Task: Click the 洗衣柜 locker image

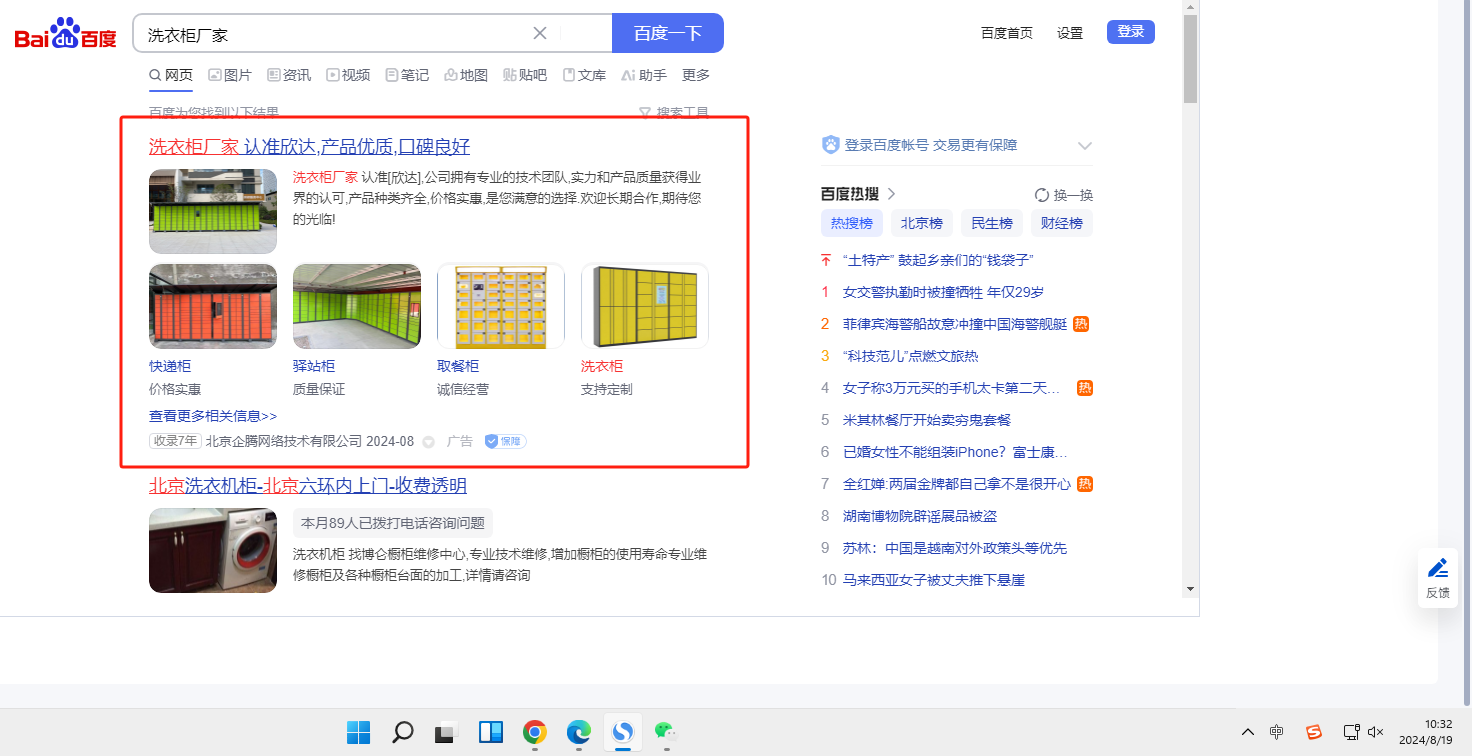Action: coord(645,306)
